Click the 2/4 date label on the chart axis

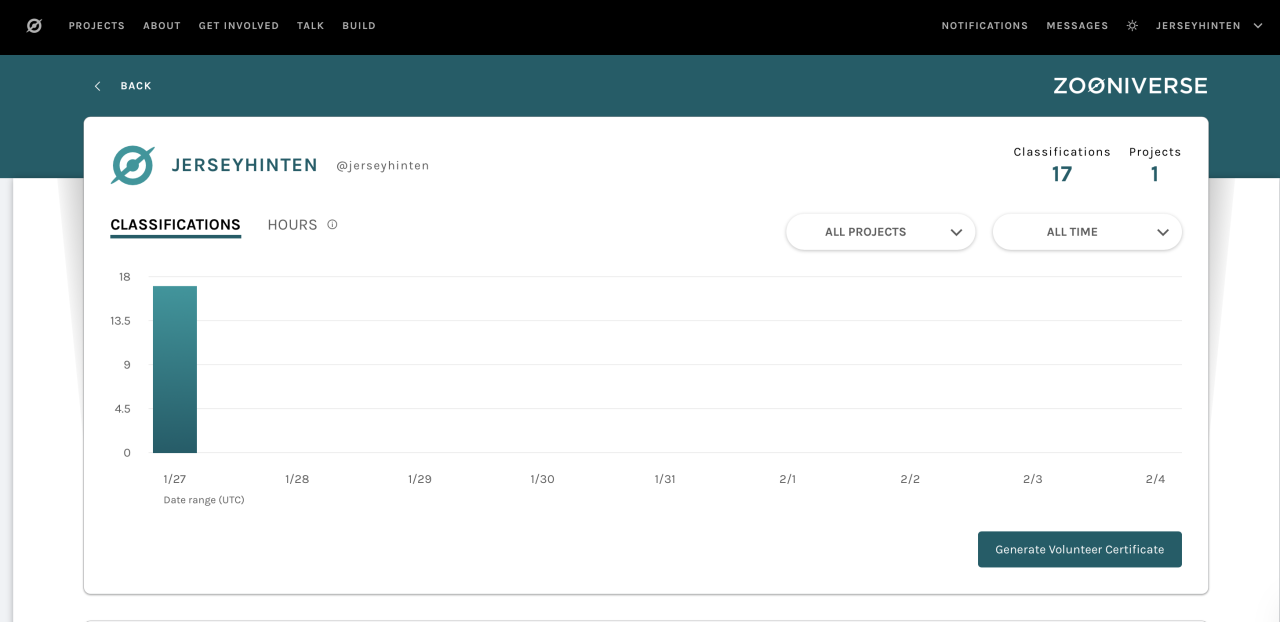1155,479
